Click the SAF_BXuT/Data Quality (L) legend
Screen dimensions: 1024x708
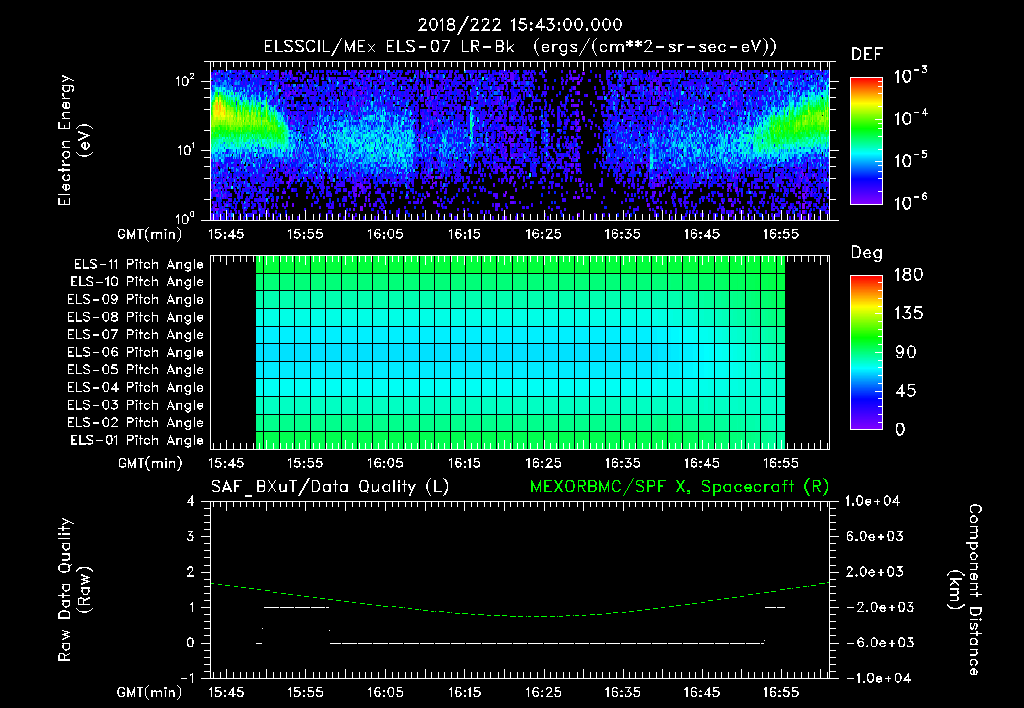330,487
